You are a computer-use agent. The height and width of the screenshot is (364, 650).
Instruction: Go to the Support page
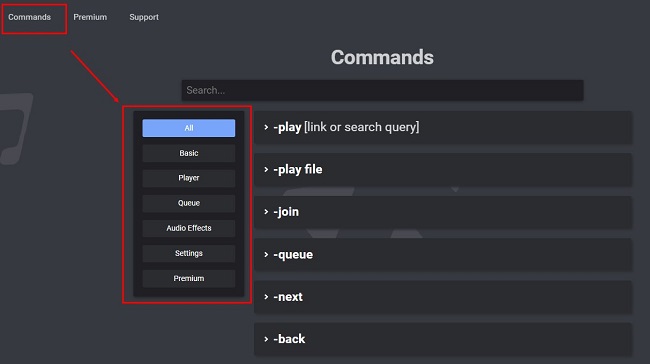tap(144, 17)
